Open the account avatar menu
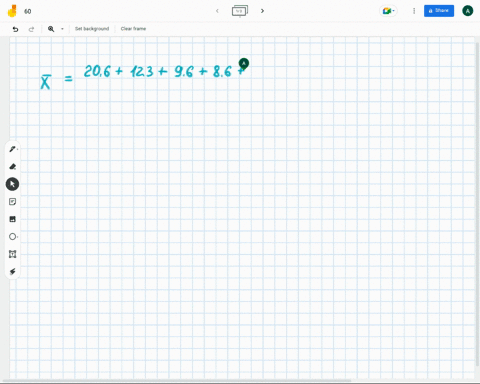 (x=468, y=11)
